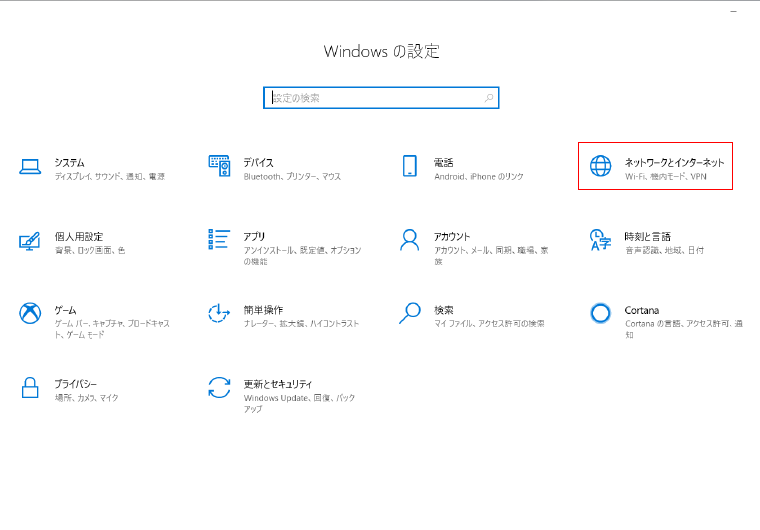Image resolution: width=760 pixels, height=530 pixels.
Task: Click the text ナレーター、拡大鏡、ハイコントラスト
Action: 301,324
